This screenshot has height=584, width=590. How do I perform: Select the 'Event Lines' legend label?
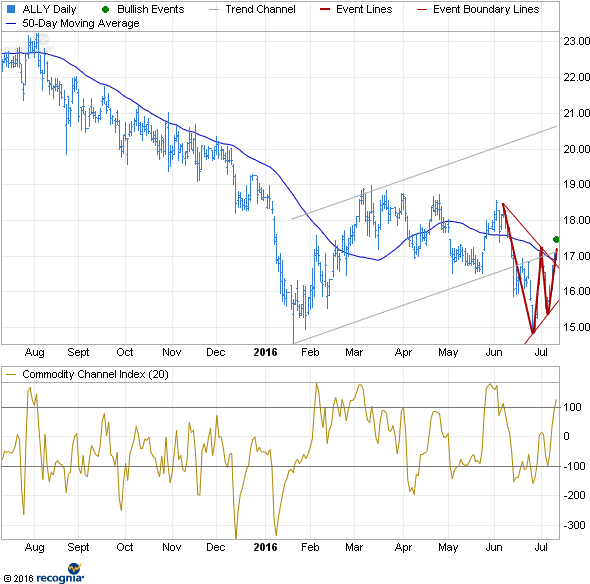pyautogui.click(x=364, y=9)
